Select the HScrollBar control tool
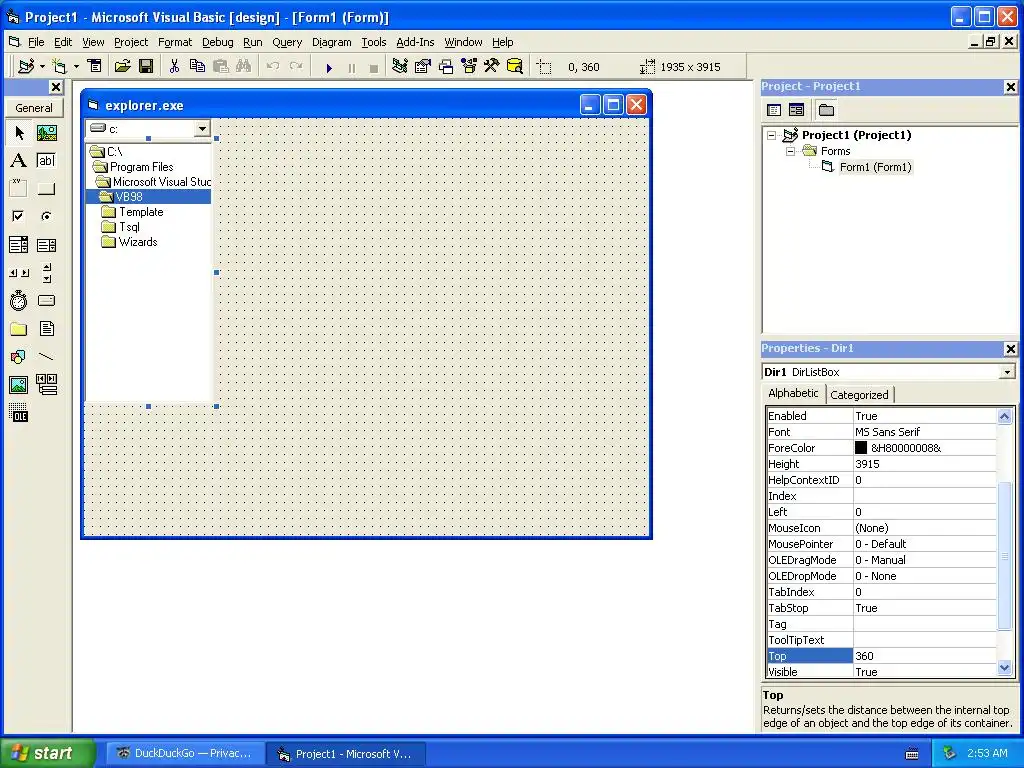 19,273
